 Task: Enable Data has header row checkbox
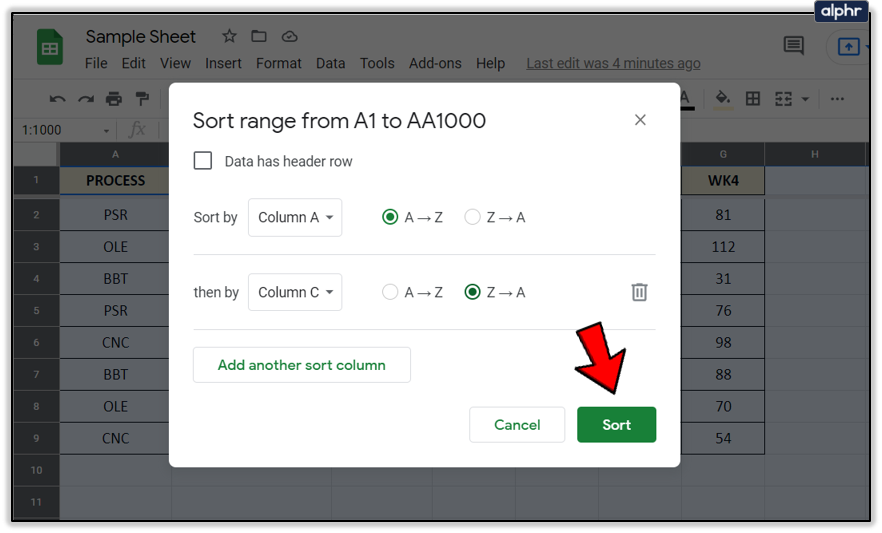(x=203, y=161)
